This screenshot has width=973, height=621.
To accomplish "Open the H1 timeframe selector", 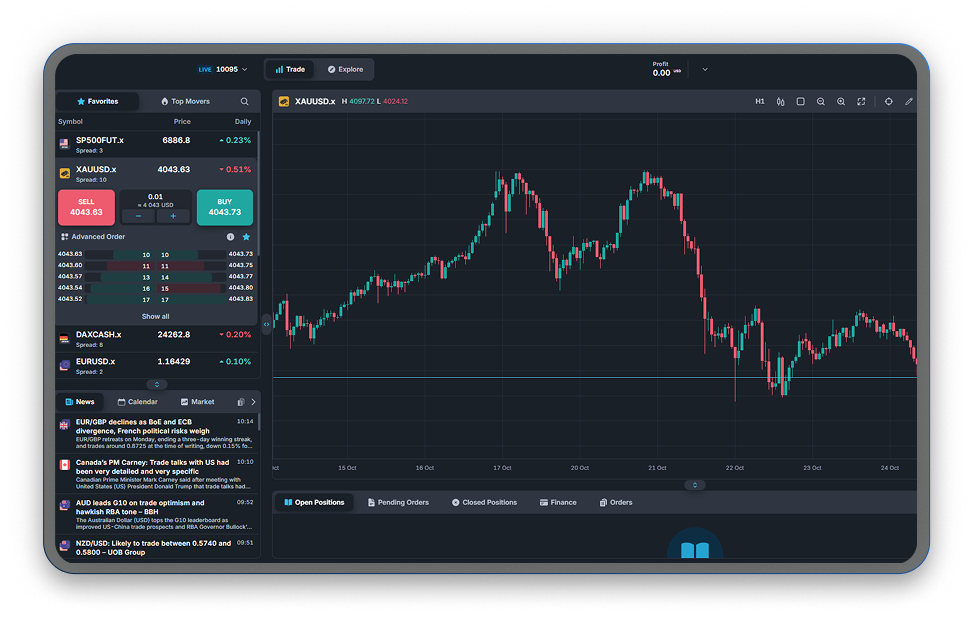I will (759, 101).
